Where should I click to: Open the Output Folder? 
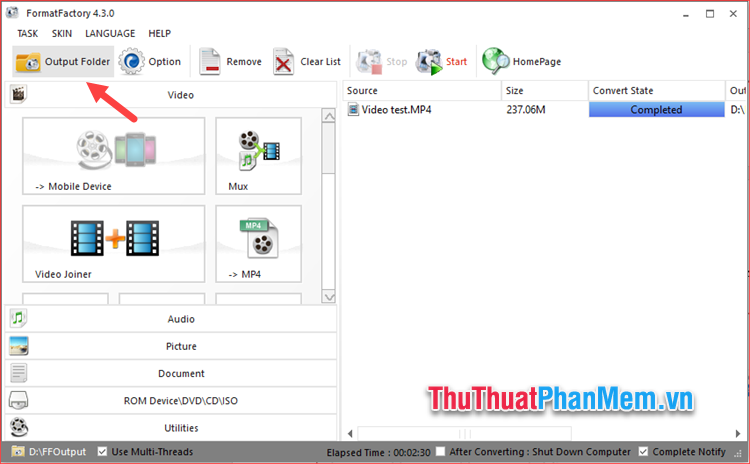coord(63,62)
